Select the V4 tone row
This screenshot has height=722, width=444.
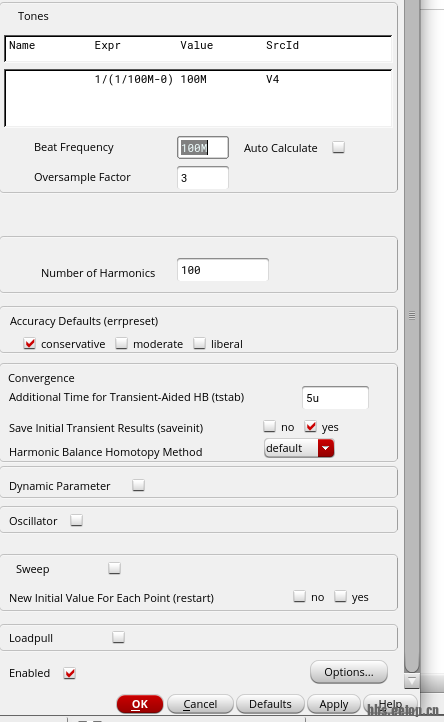coord(198,79)
